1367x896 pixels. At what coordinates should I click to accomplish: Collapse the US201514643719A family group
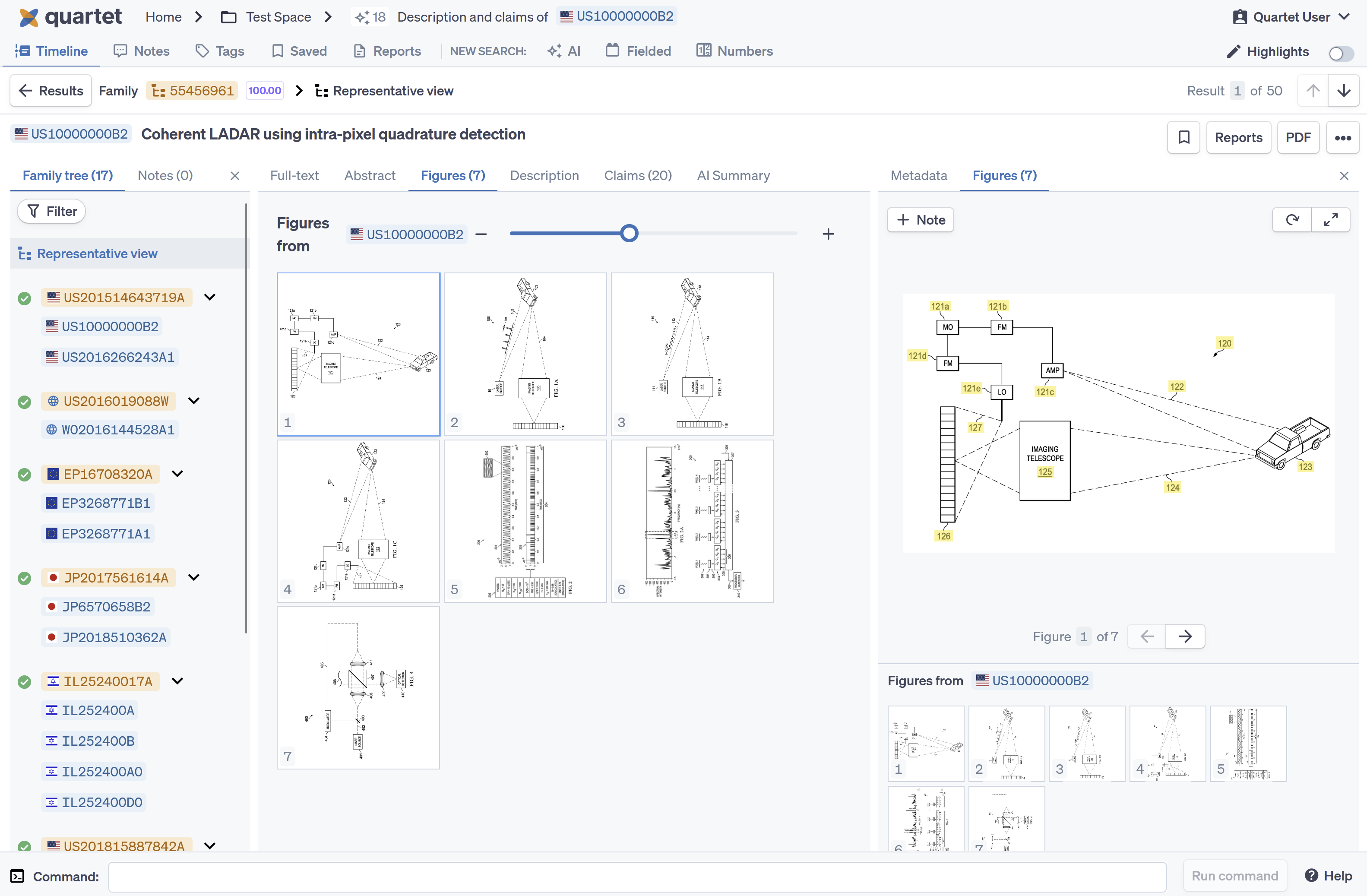click(x=210, y=297)
